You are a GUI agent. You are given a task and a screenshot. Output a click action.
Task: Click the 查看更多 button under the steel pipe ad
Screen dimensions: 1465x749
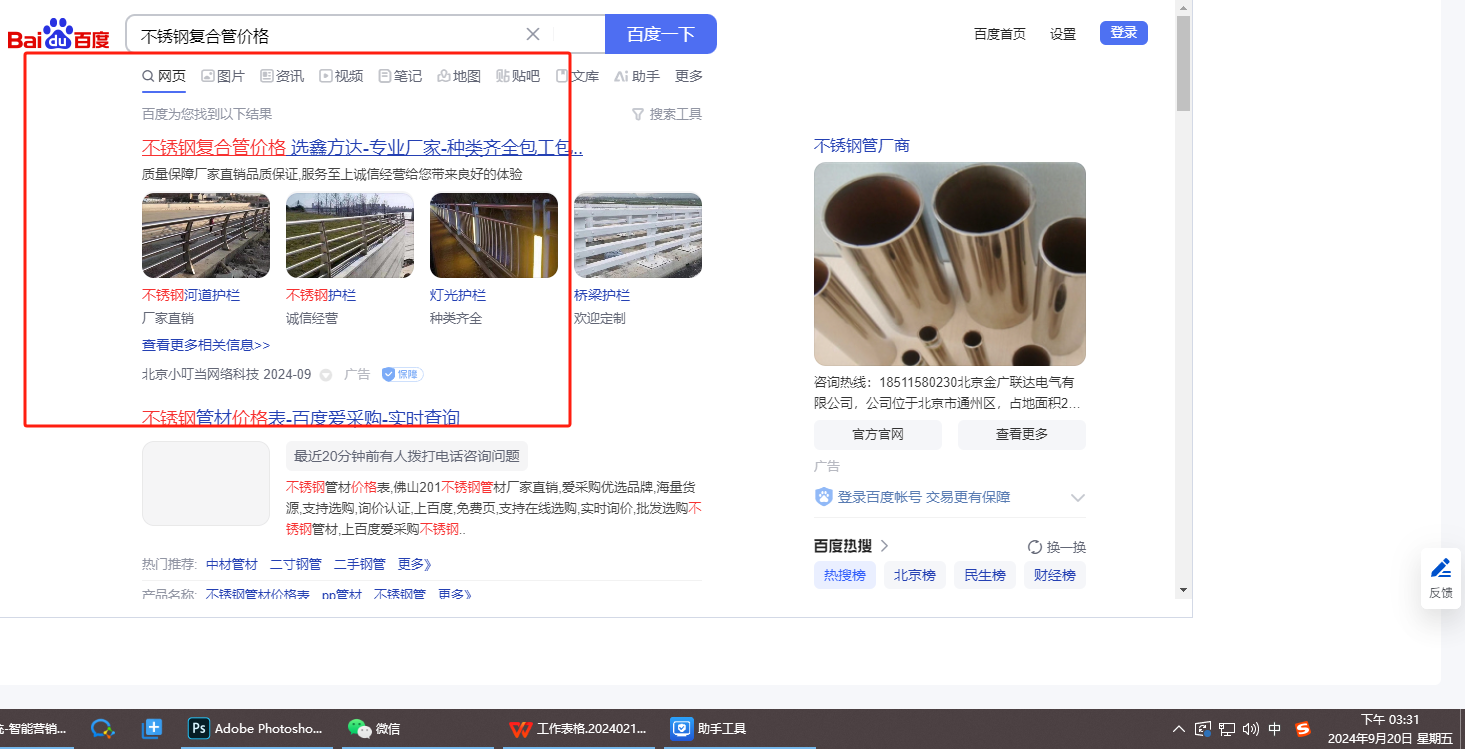pyautogui.click(x=1022, y=435)
